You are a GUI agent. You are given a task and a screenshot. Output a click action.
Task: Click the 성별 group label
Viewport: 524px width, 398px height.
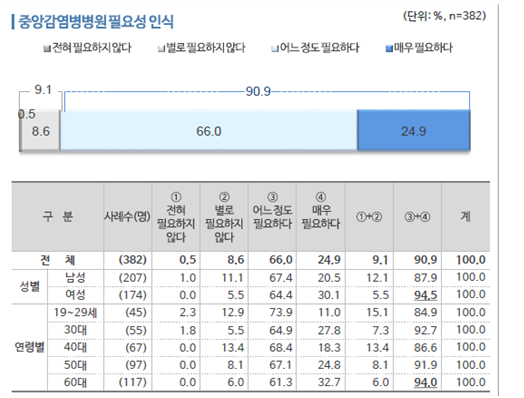pos(29,286)
